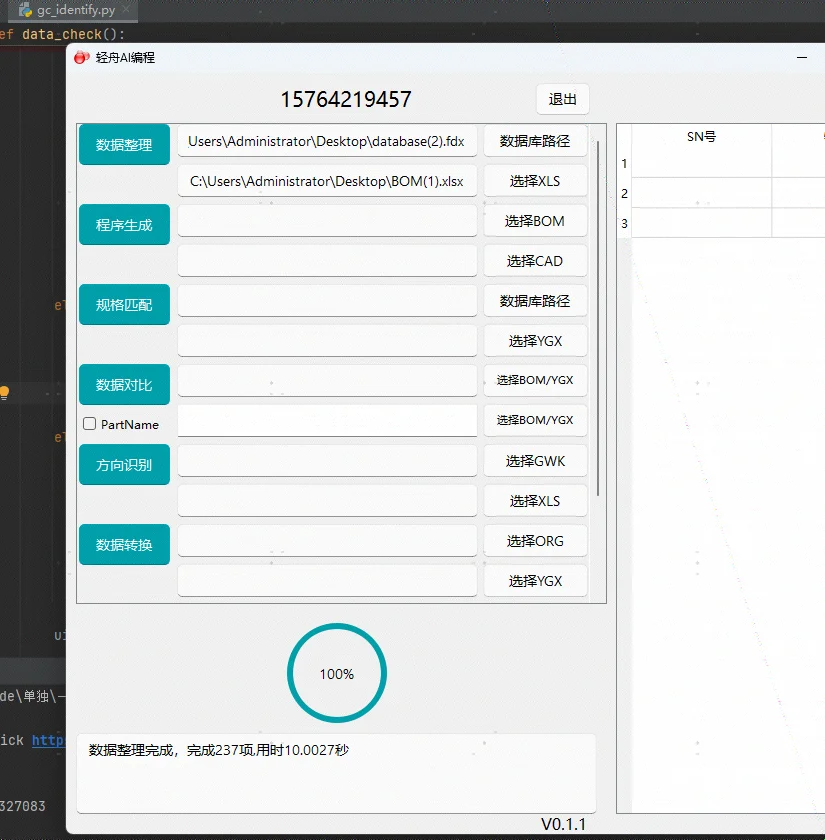
Task: Click the form panel vertical scrollbar
Action: tap(598, 318)
